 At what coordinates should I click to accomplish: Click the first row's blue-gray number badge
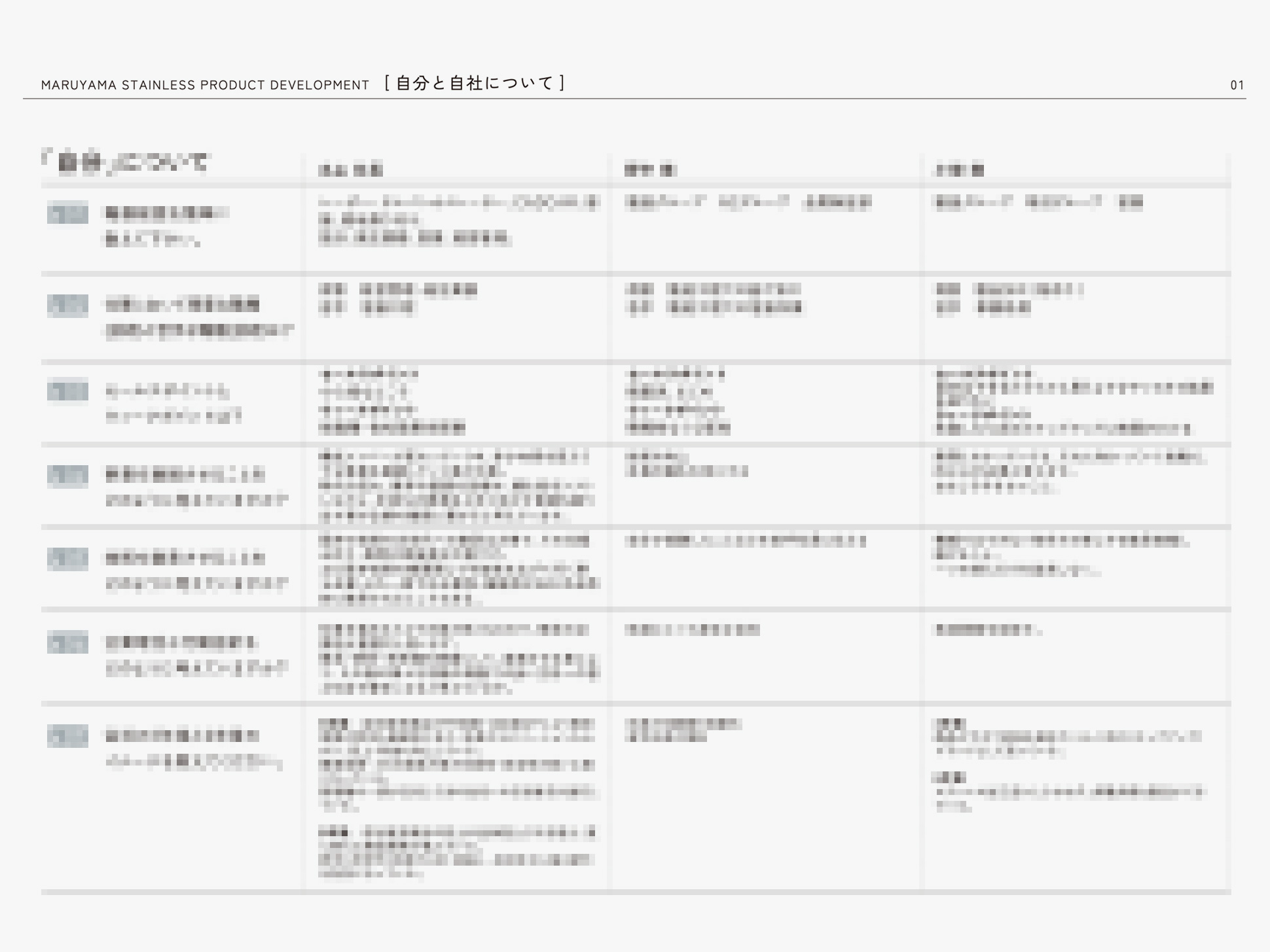[67, 213]
